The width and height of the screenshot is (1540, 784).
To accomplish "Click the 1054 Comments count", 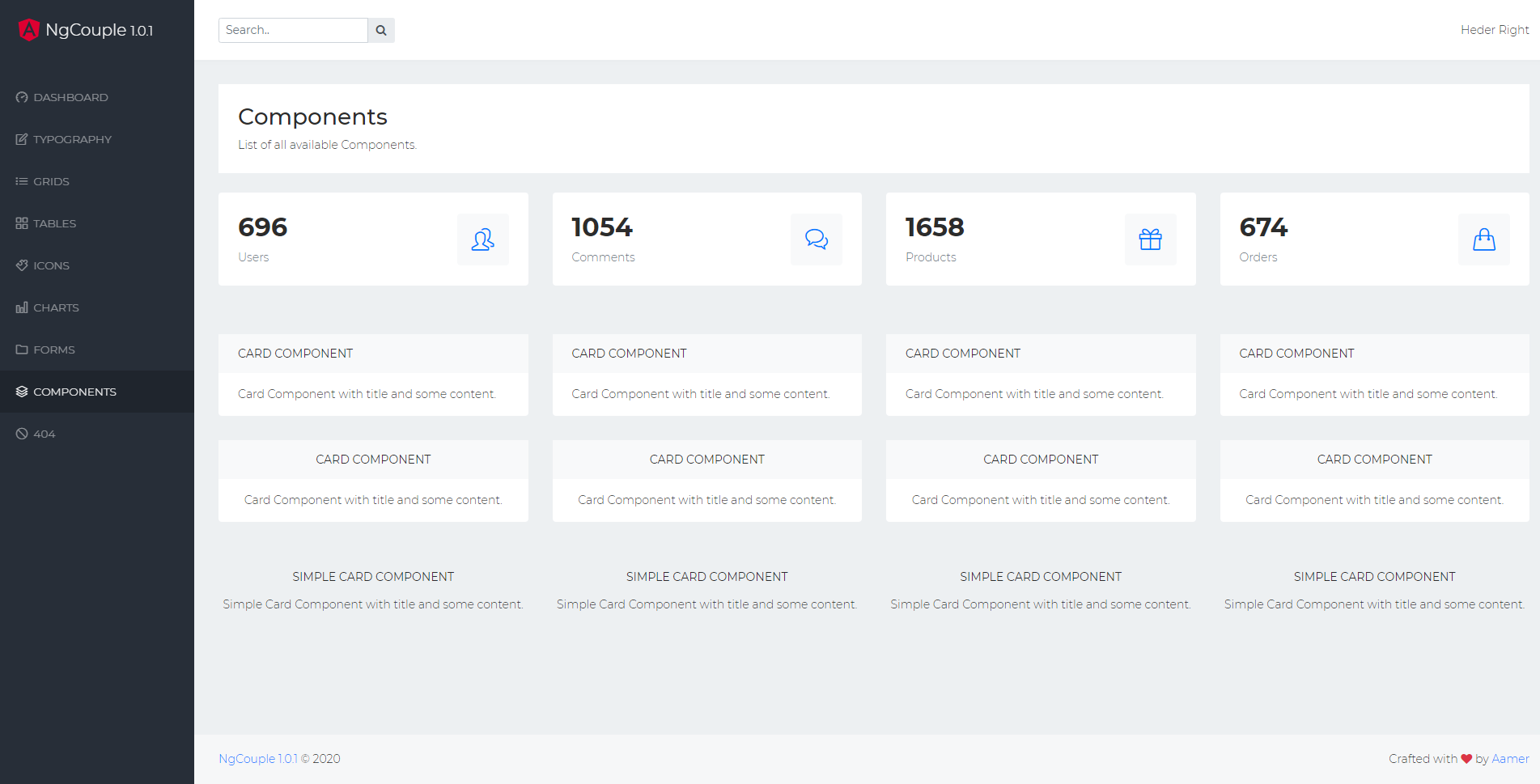I will [x=602, y=227].
